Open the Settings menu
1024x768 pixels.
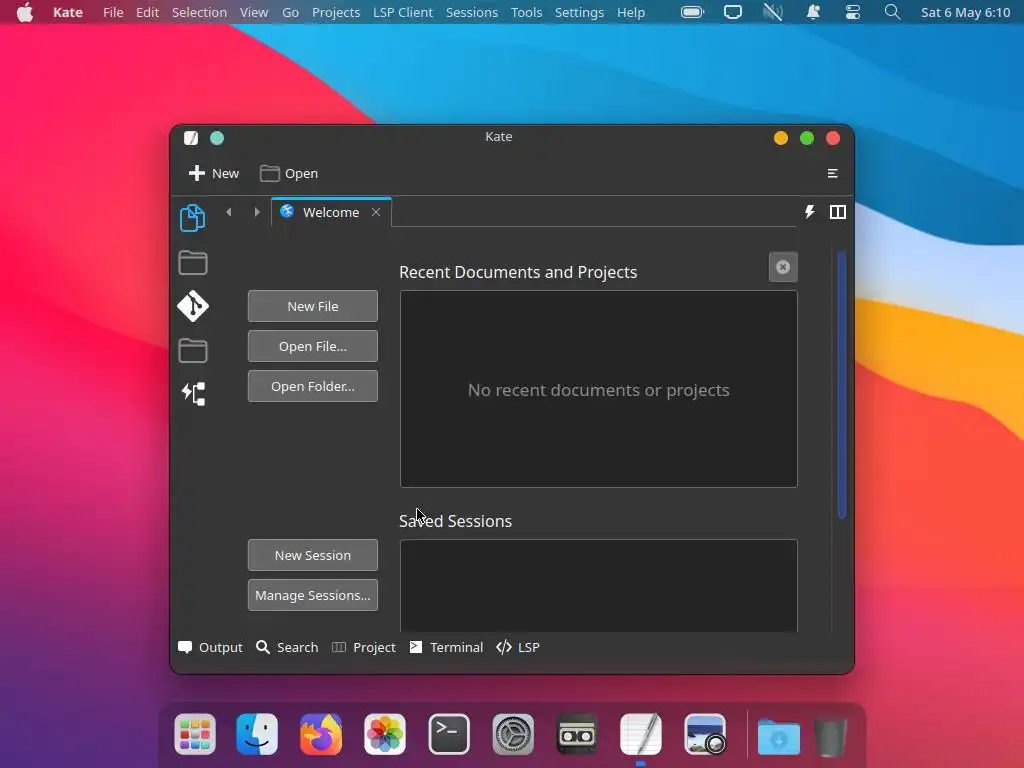[x=579, y=12]
